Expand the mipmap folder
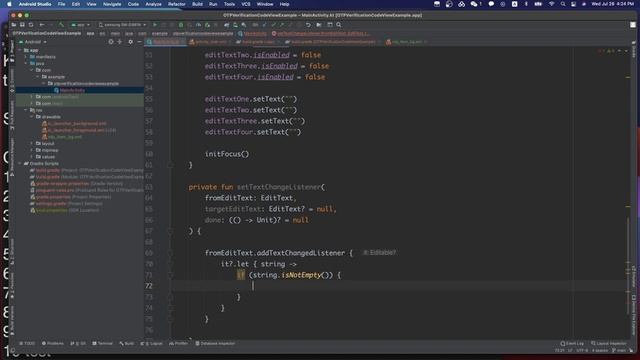 pyautogui.click(x=32, y=150)
